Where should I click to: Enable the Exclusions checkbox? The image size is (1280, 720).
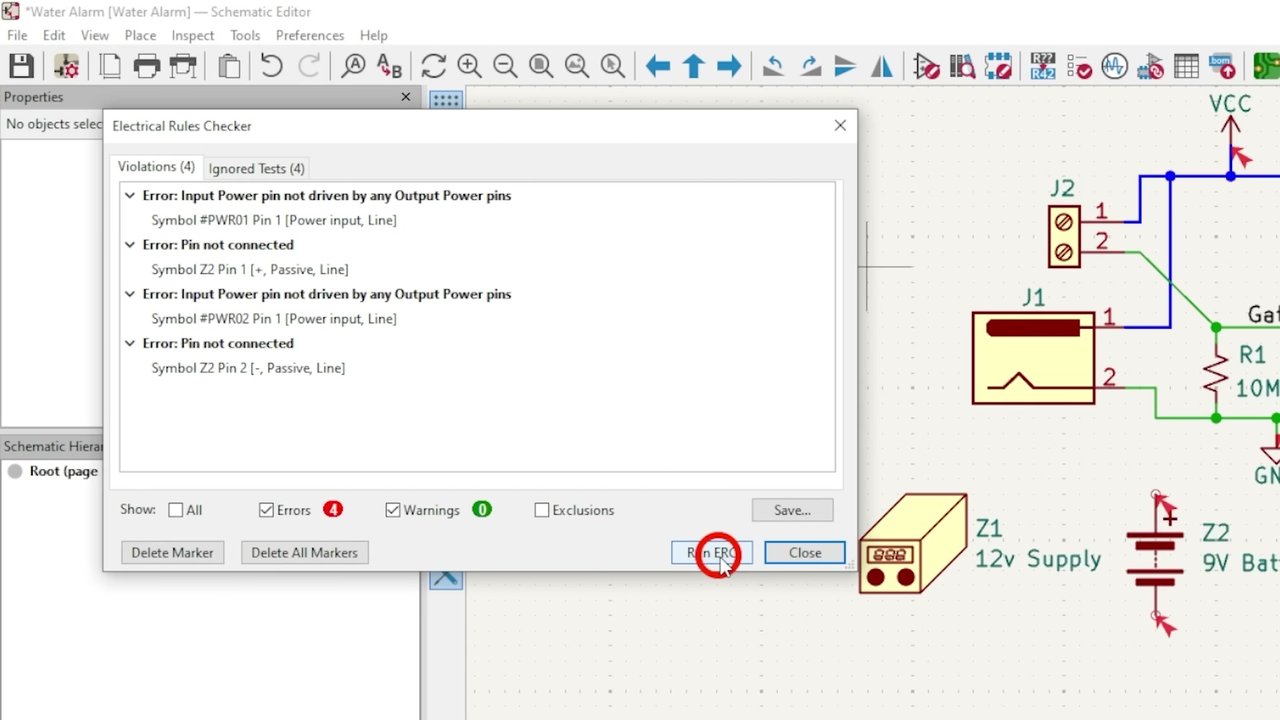[x=542, y=510]
